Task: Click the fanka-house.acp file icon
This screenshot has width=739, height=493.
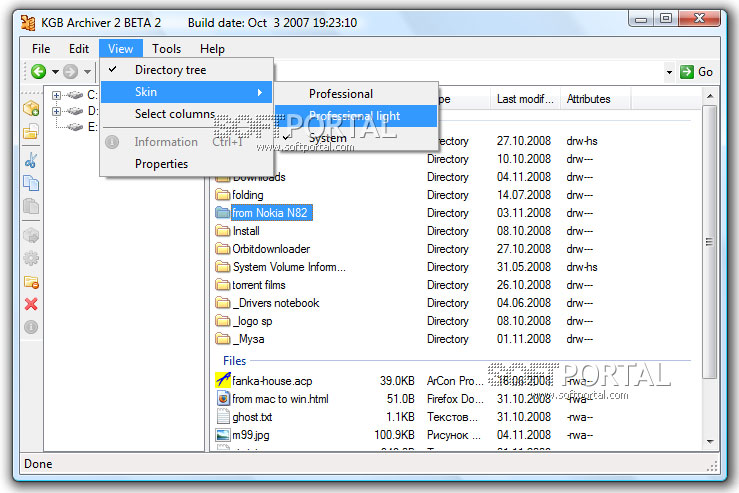Action: (223, 380)
